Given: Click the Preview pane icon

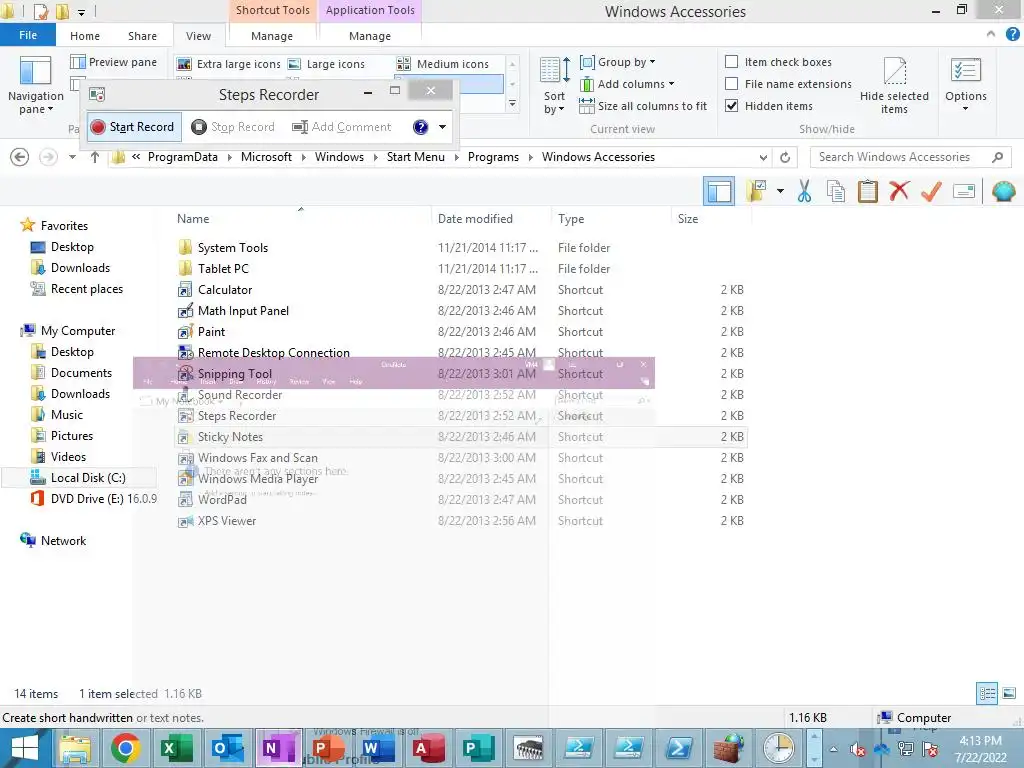Looking at the screenshot, I should [78, 62].
